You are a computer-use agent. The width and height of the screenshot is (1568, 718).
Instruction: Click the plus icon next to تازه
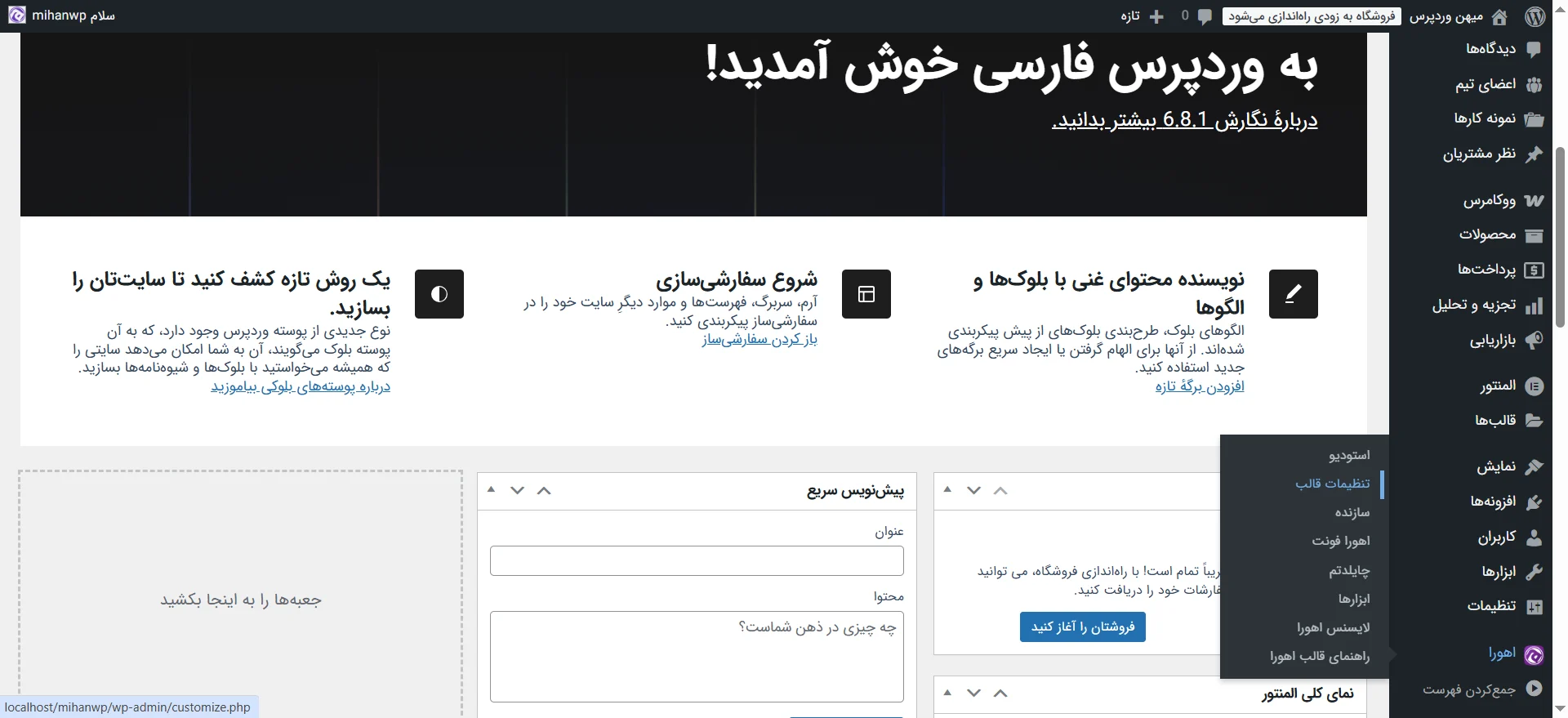click(x=1156, y=16)
